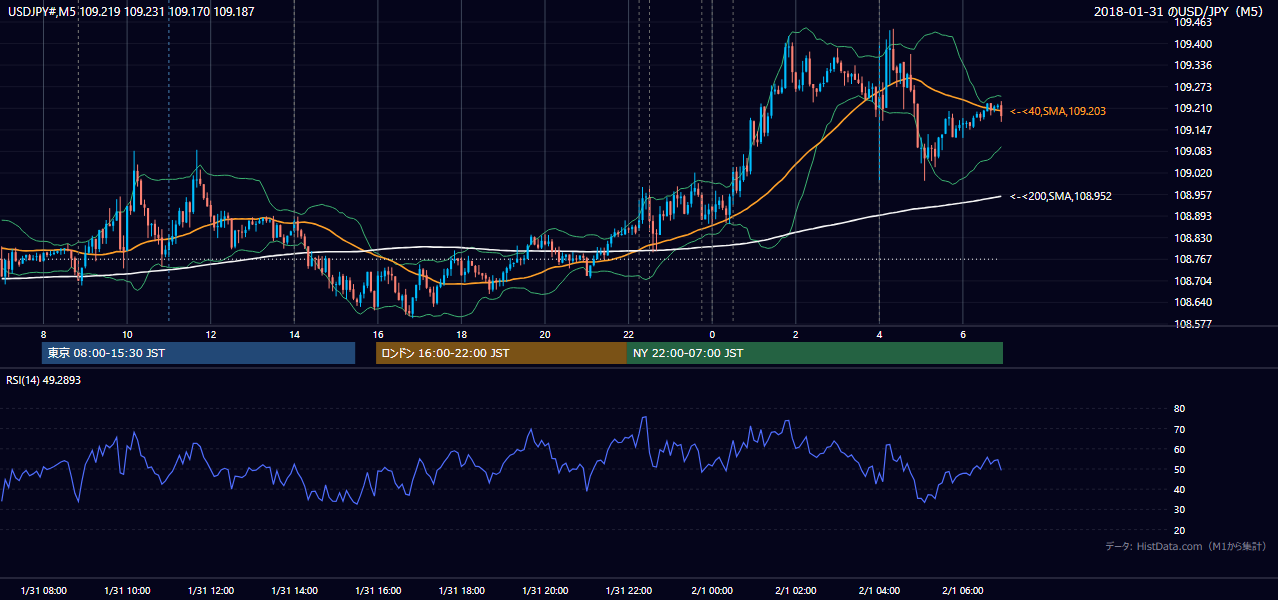Click price axis label 108.640

click(1194, 302)
